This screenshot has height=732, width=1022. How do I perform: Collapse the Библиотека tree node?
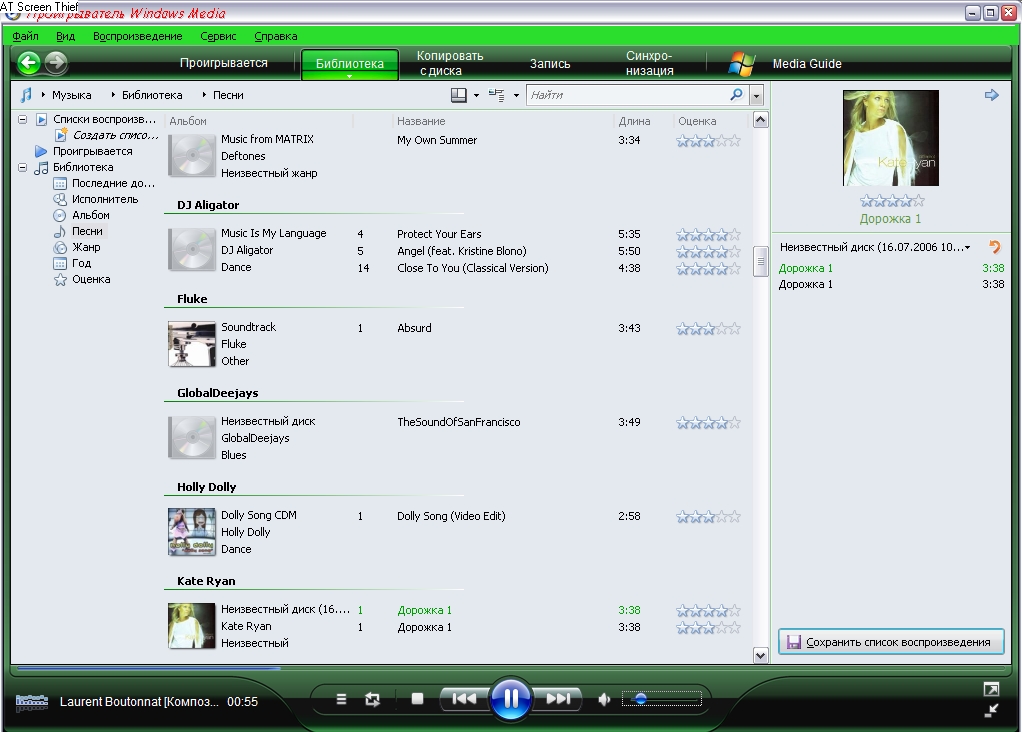point(22,168)
